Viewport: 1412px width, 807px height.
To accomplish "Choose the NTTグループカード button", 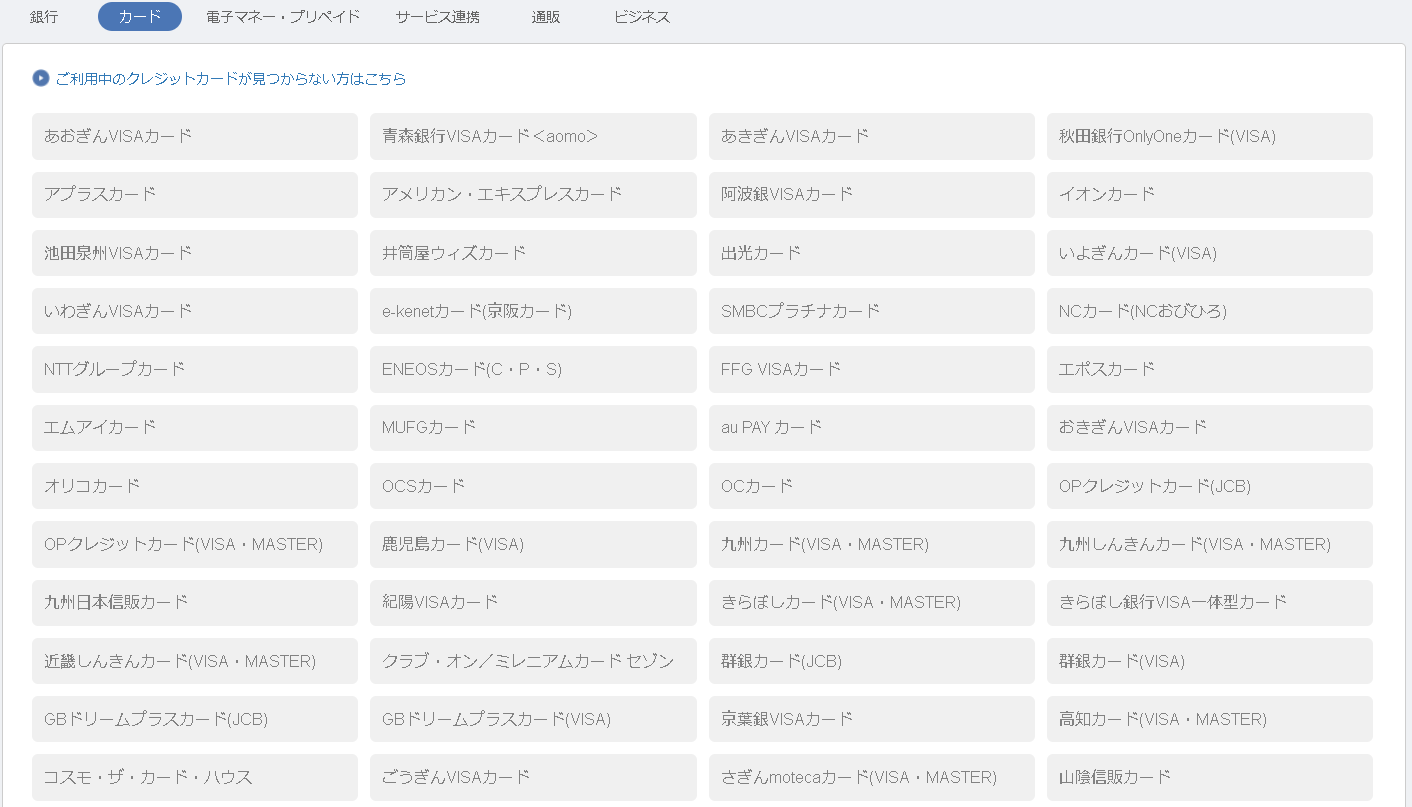I will [x=195, y=369].
